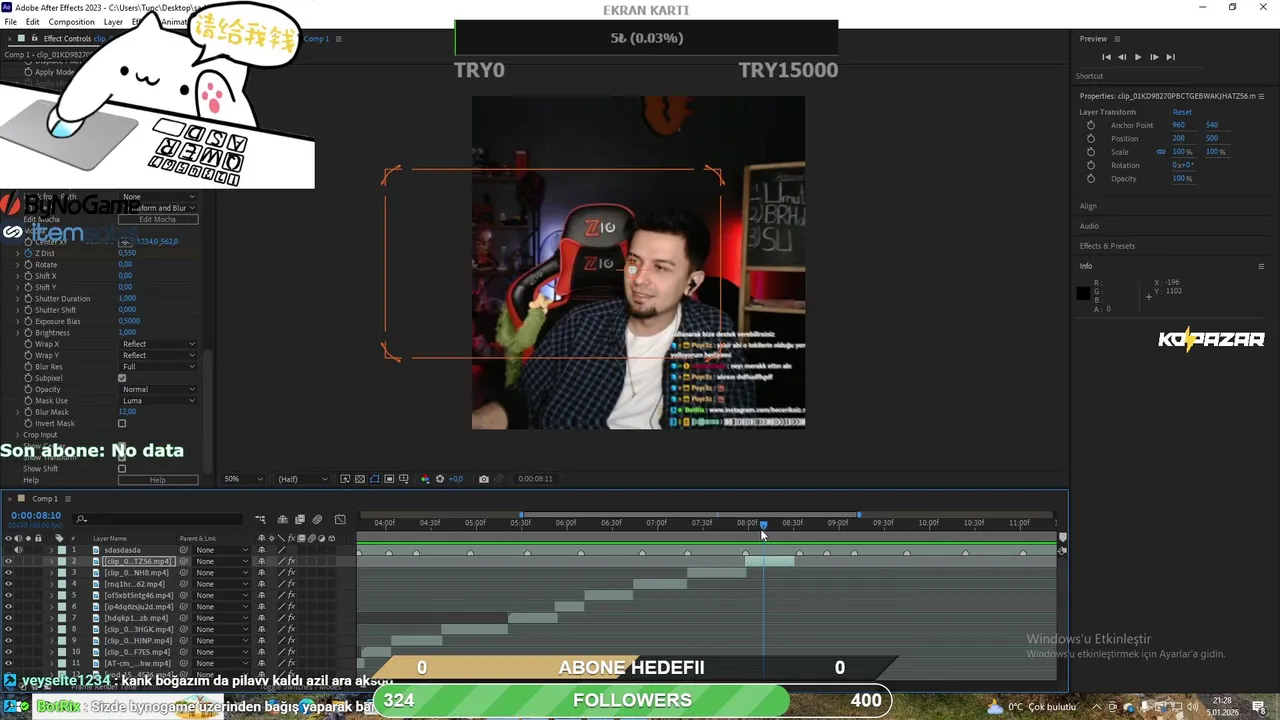This screenshot has width=1280, height=720.
Task: Take a snapshot with the camera icon
Action: tap(484, 479)
